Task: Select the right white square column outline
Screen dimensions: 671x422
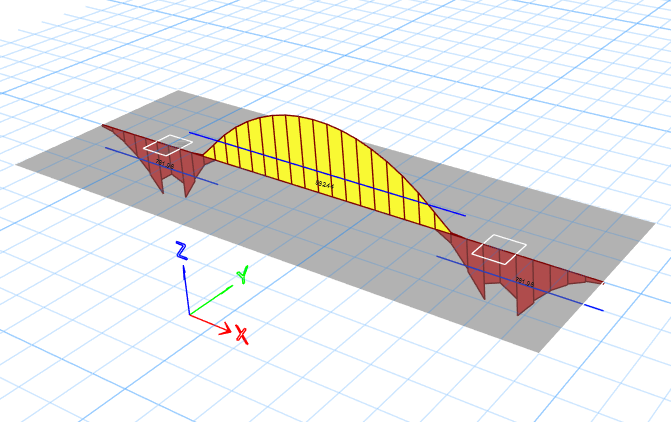Action: [x=498, y=248]
